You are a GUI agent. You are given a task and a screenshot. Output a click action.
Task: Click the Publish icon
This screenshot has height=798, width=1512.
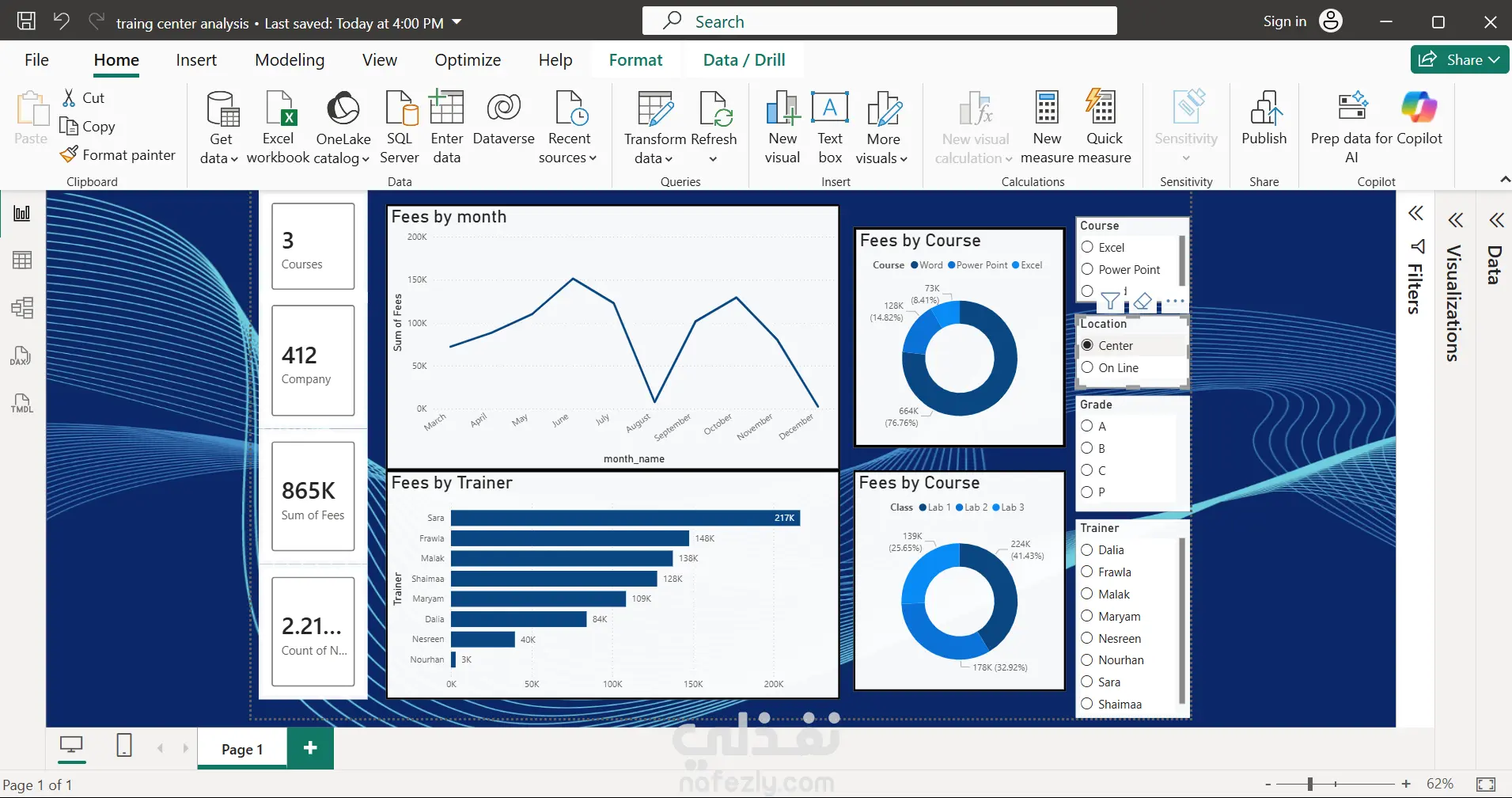1264,108
